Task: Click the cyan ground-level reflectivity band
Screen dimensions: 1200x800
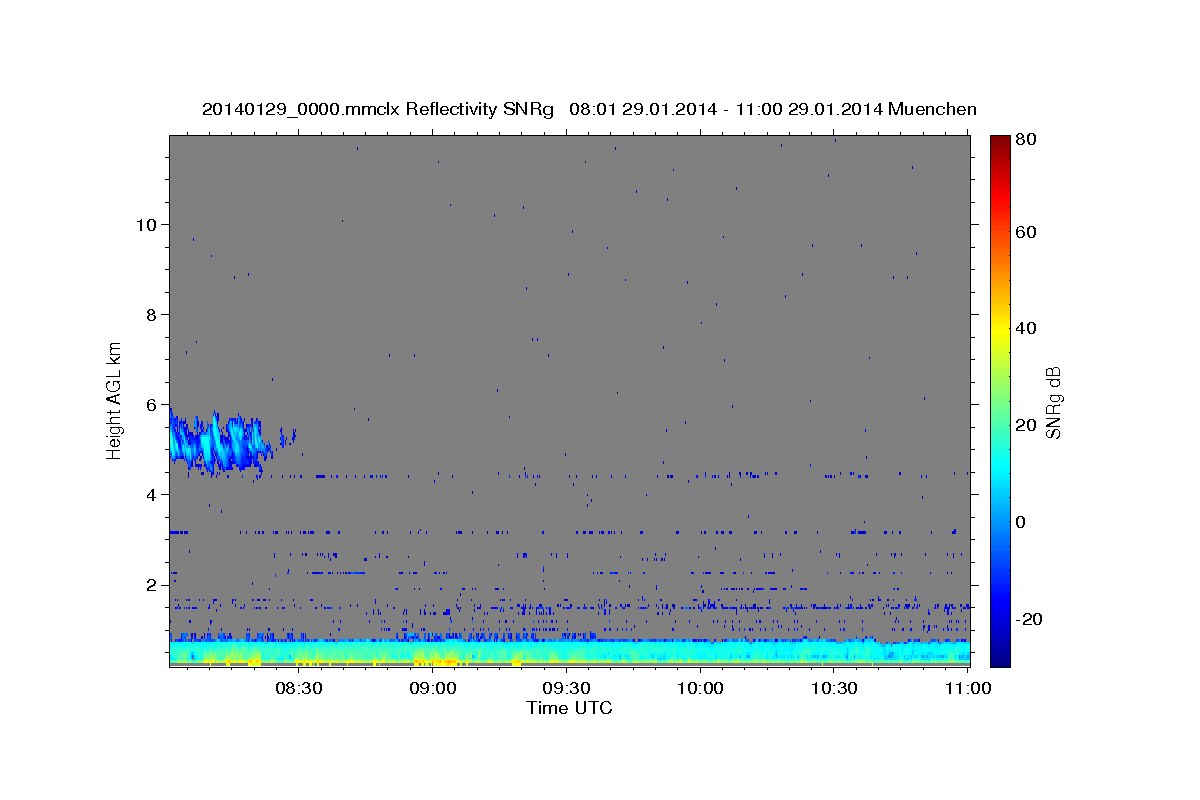Action: click(x=569, y=652)
